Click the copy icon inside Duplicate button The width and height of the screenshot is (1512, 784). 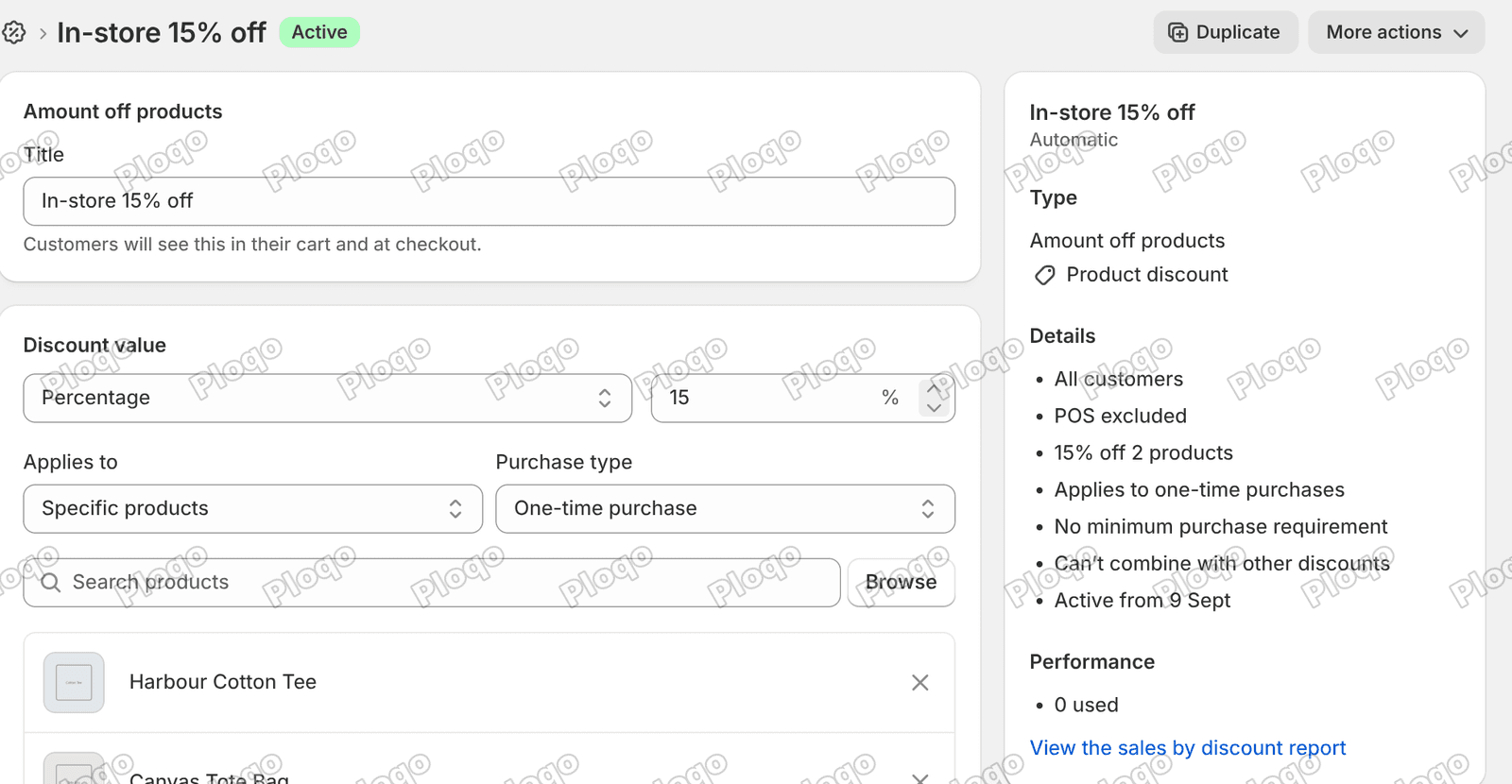1177,32
